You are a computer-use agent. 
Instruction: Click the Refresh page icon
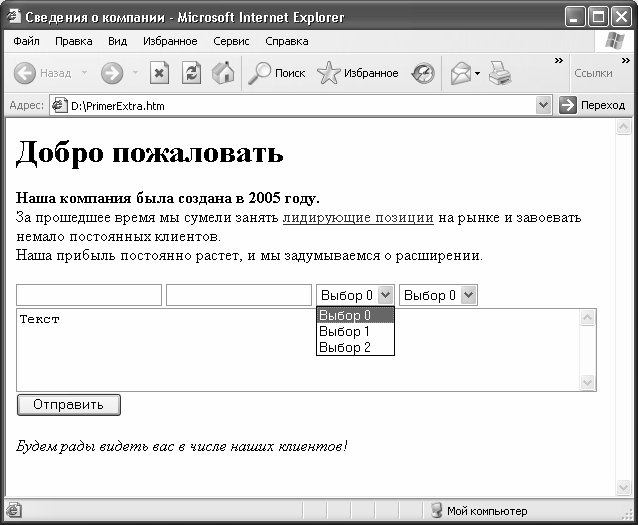pyautogui.click(x=191, y=73)
